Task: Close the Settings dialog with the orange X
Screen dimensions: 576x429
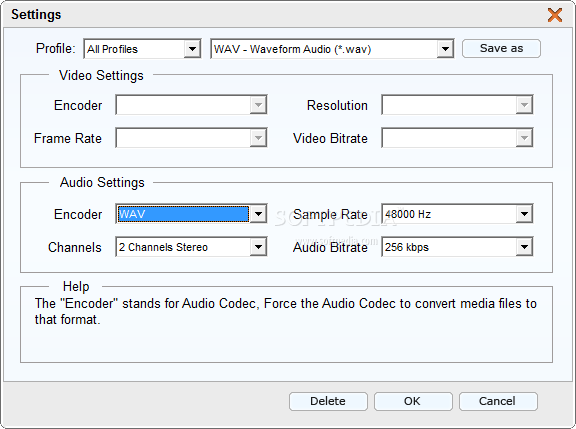Action: point(555,15)
